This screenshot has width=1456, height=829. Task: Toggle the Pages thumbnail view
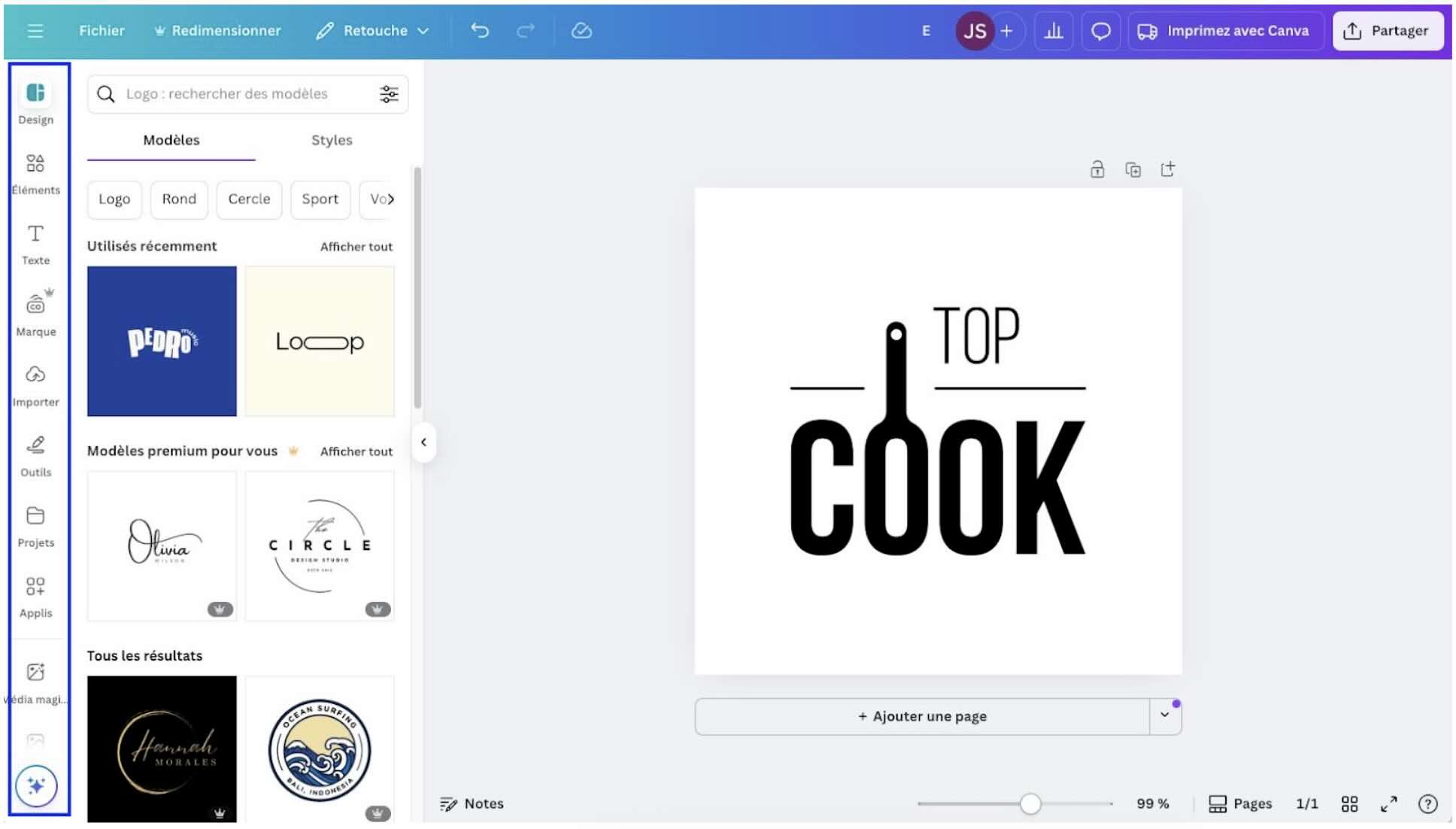[1240, 804]
